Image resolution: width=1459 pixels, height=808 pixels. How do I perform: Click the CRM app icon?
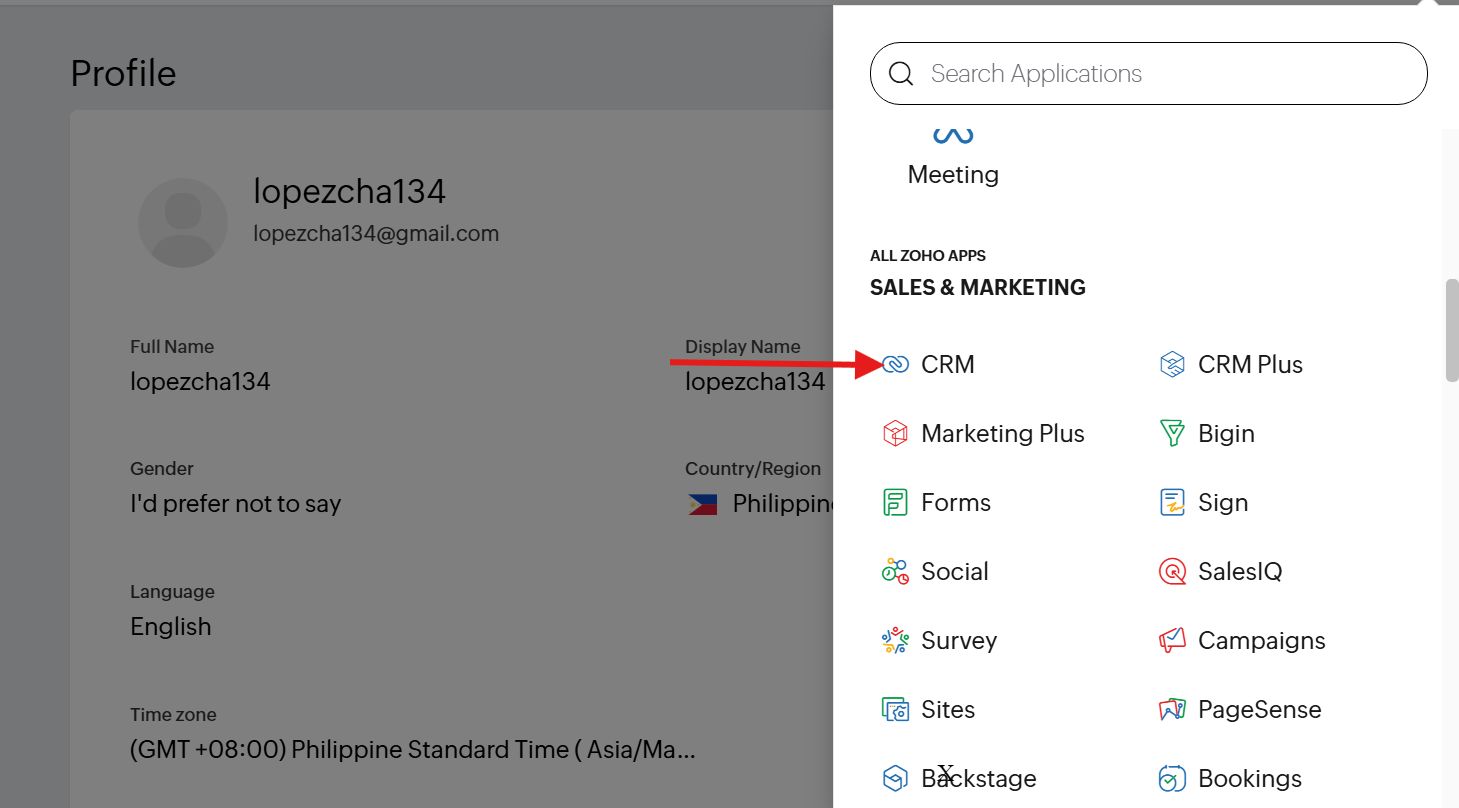click(895, 365)
